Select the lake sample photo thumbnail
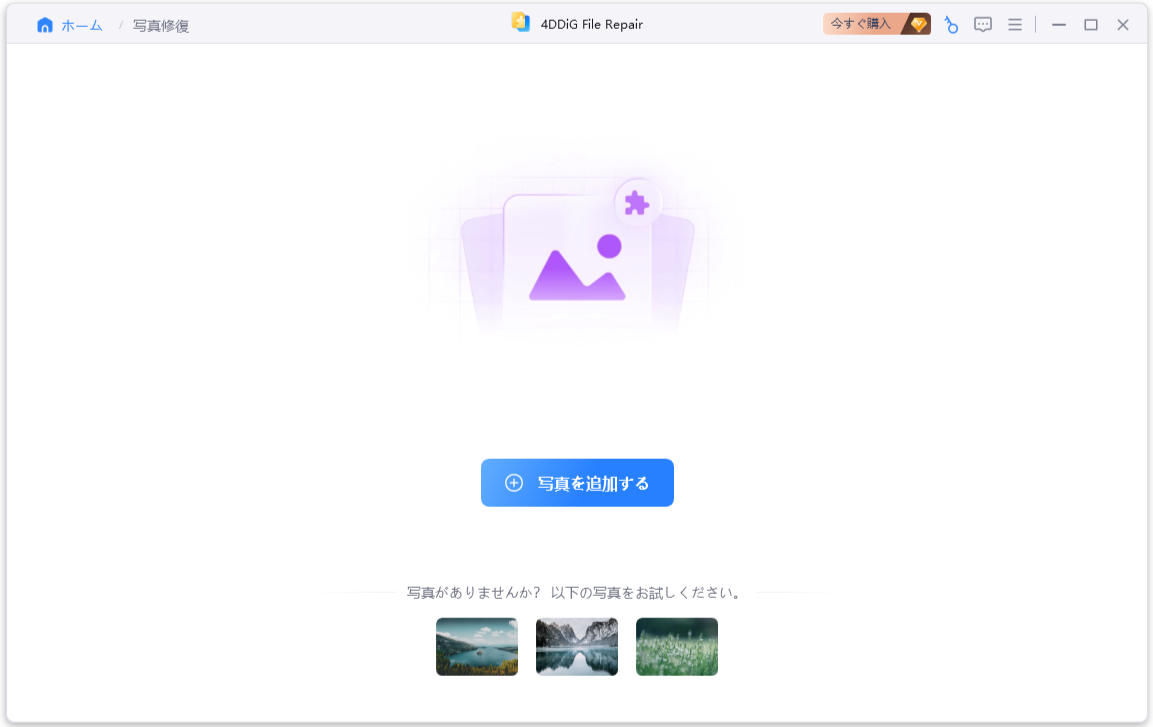1153x727 pixels. click(x=476, y=646)
